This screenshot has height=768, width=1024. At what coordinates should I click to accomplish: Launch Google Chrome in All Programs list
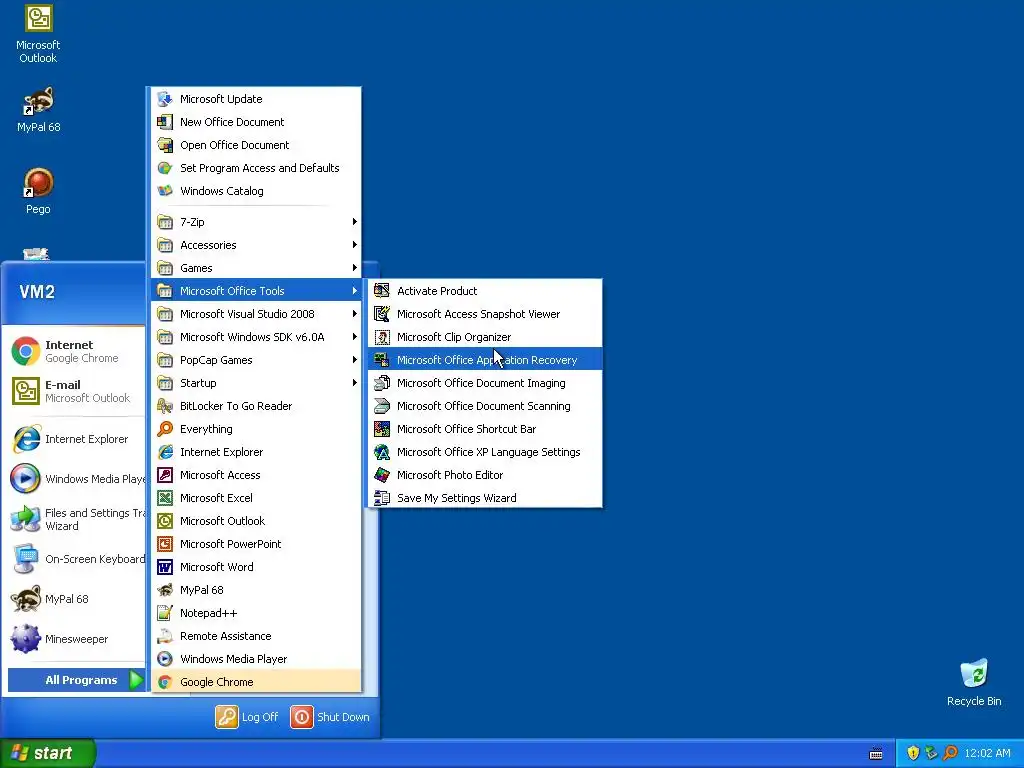click(x=256, y=682)
